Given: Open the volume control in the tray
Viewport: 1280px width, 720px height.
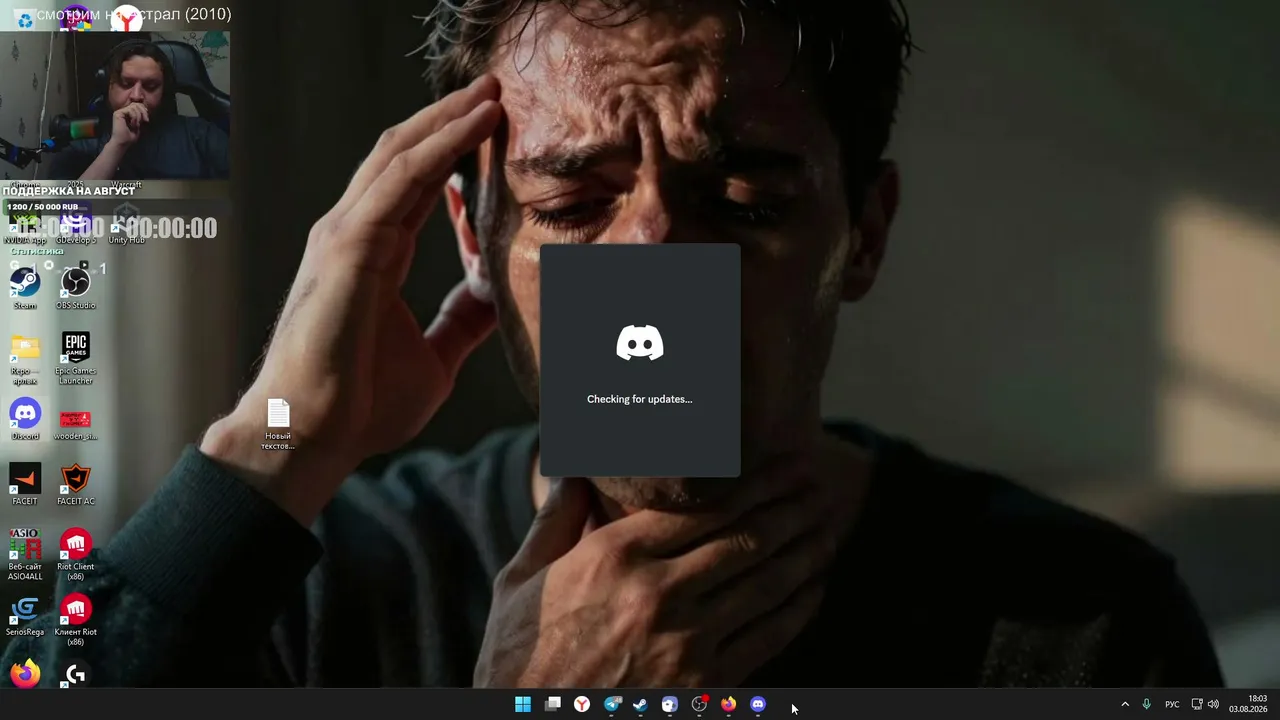Looking at the screenshot, I should (x=1213, y=705).
